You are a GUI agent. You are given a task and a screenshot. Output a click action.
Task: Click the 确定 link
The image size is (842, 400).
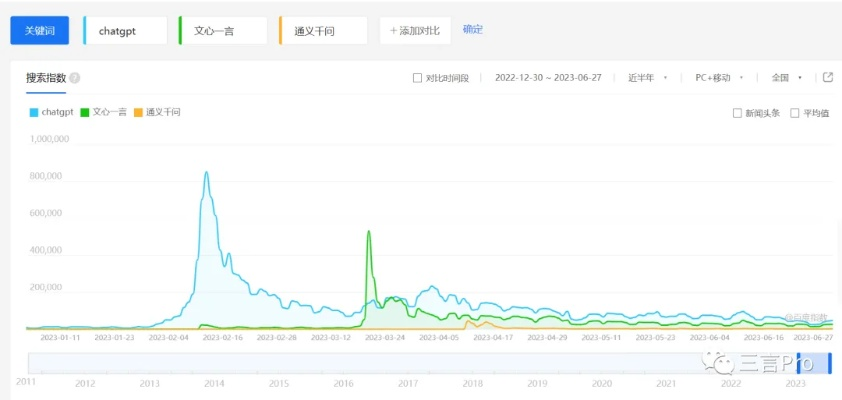click(x=473, y=30)
